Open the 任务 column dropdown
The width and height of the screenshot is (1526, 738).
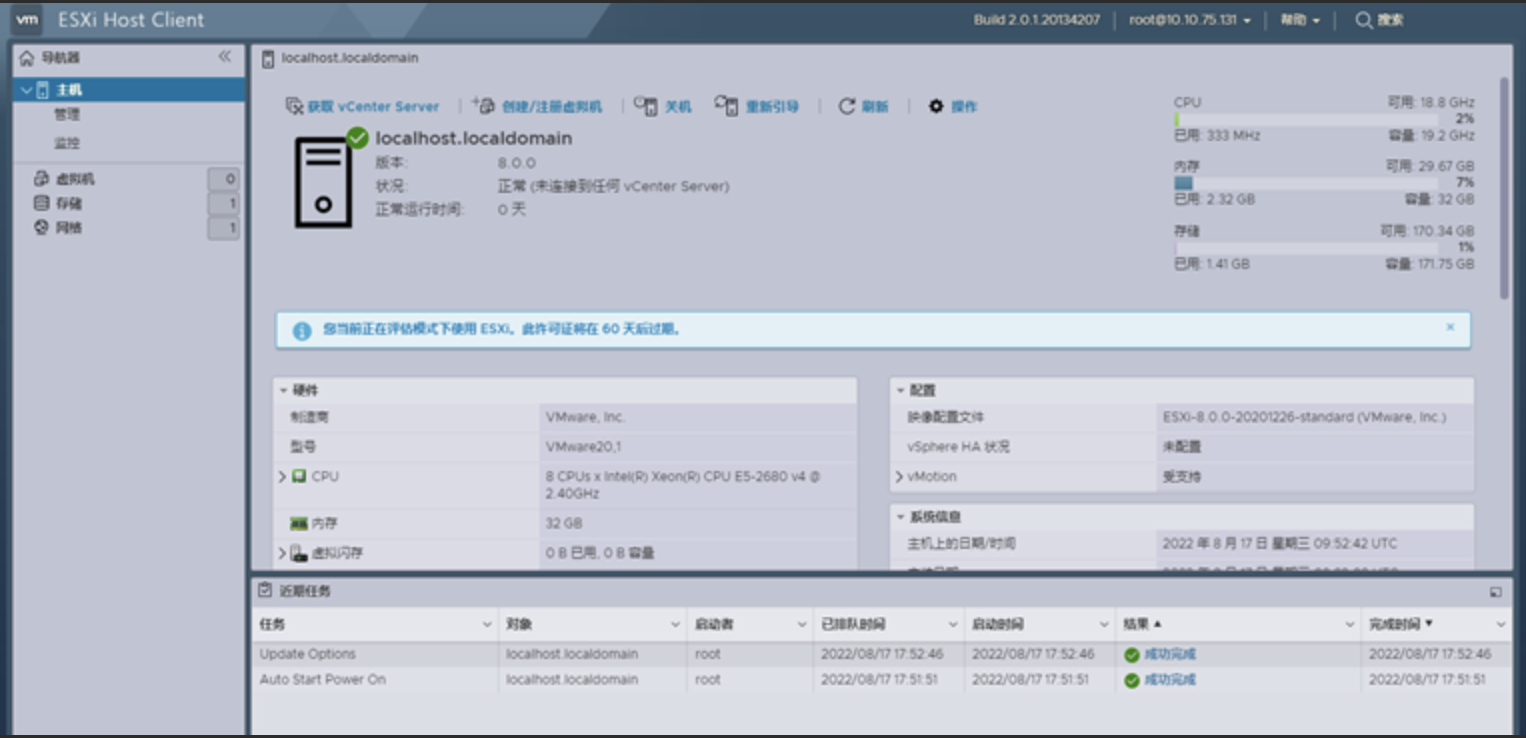[487, 624]
